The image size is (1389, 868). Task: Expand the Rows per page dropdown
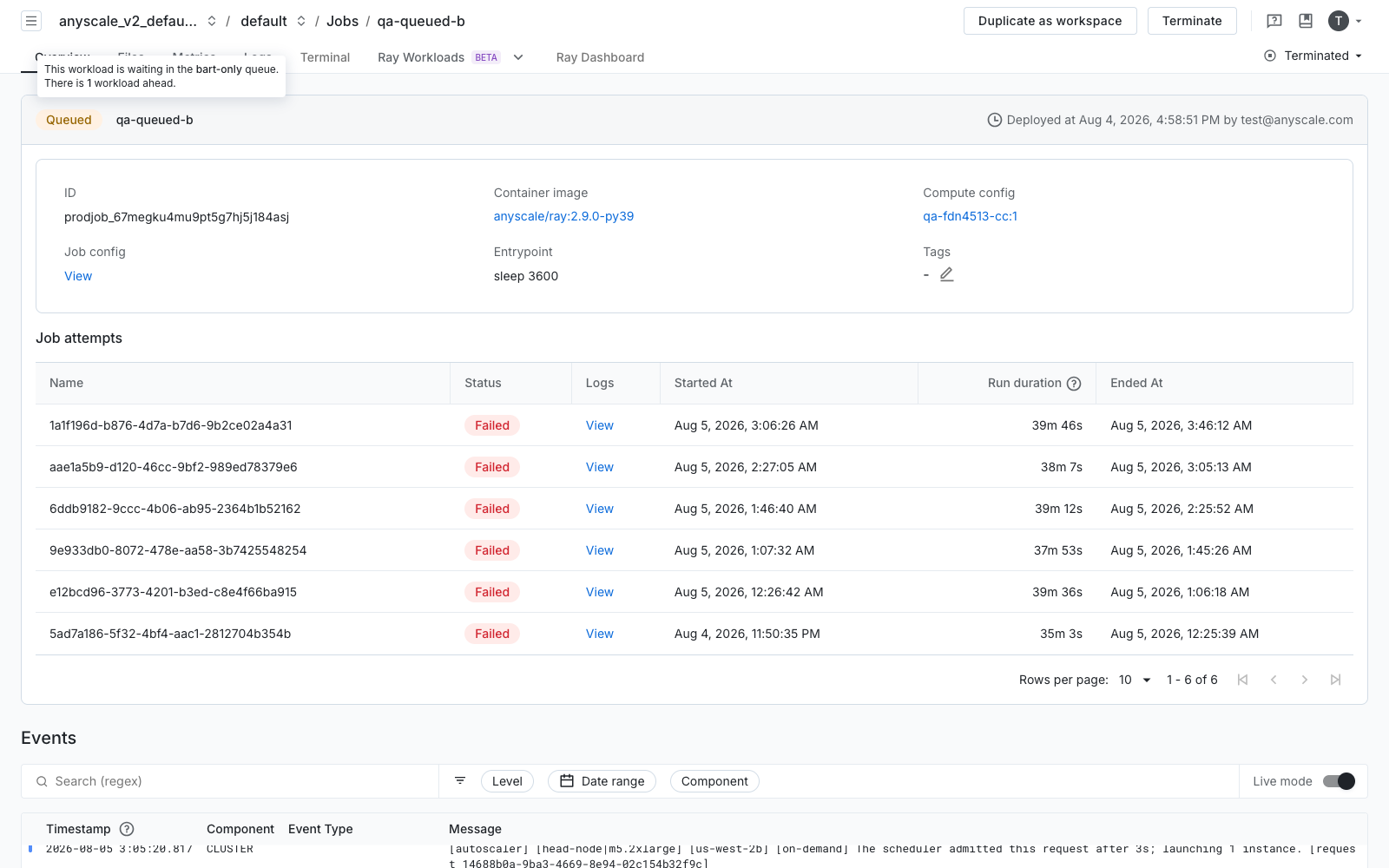pyautogui.click(x=1135, y=680)
